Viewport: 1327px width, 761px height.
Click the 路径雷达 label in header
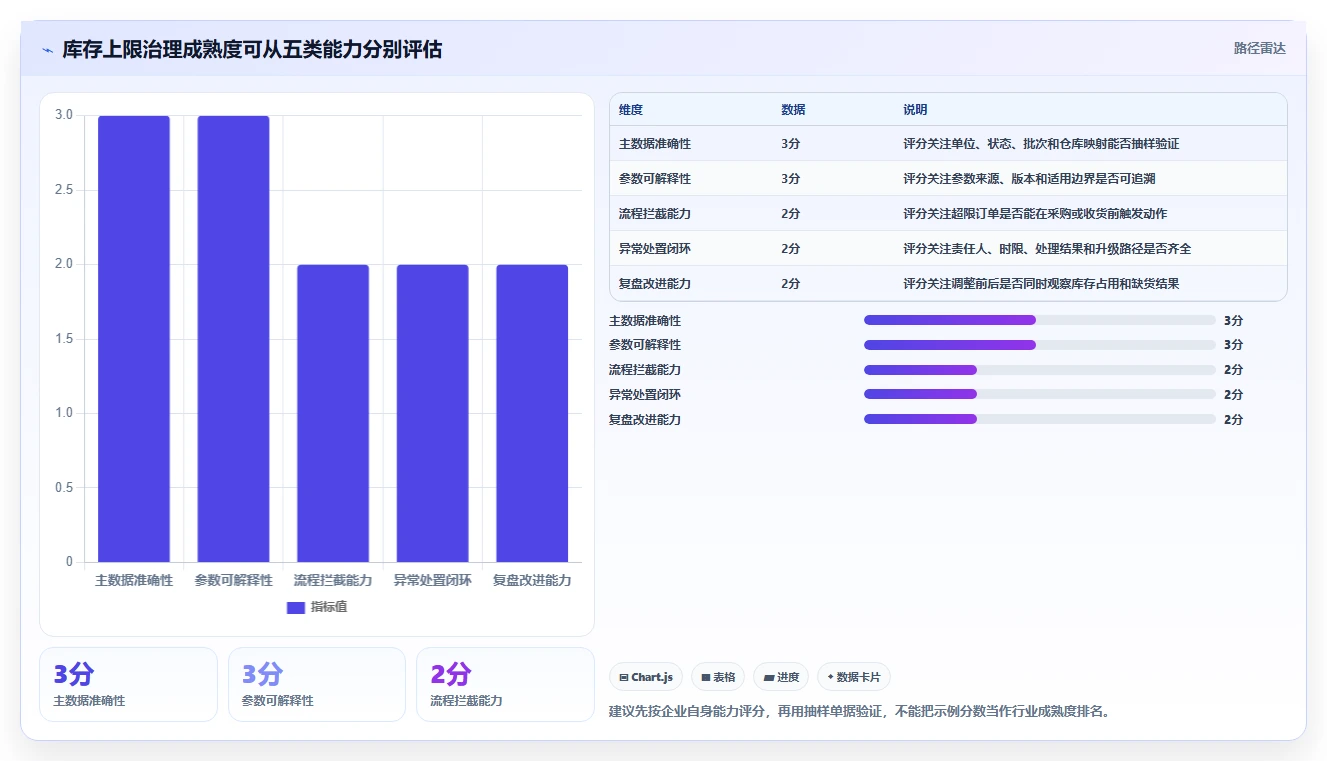pos(1259,48)
